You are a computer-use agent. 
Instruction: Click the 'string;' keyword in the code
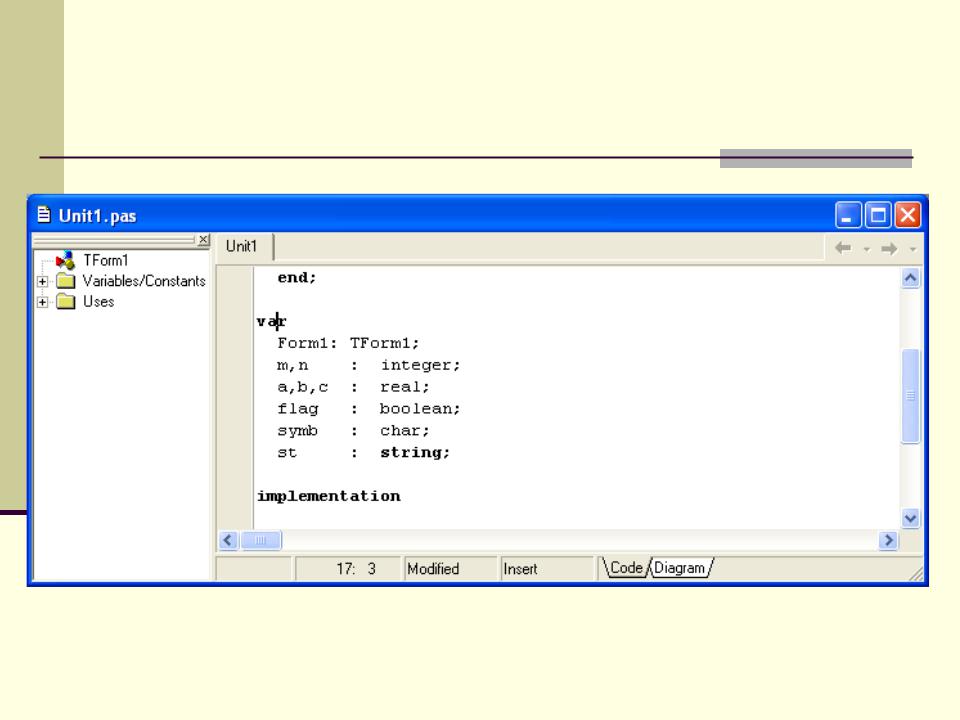coord(415,452)
